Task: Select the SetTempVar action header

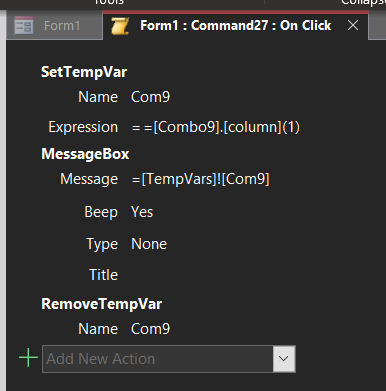Action: 84,72
